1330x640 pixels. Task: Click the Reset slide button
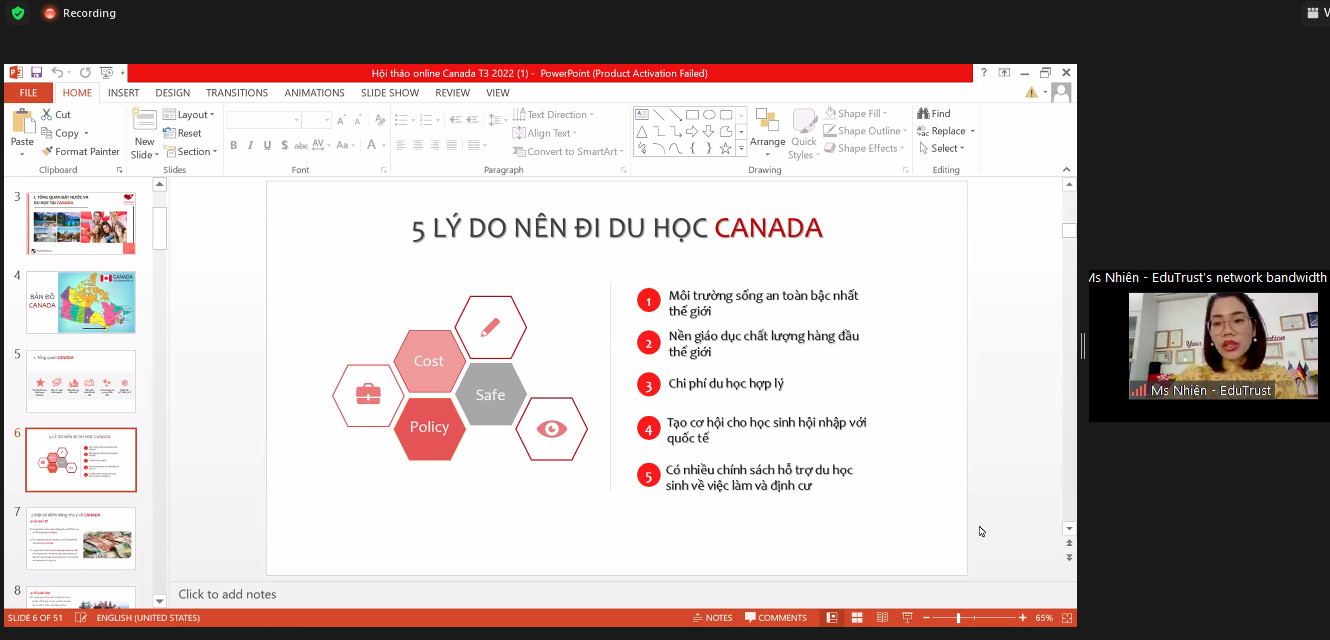pyautogui.click(x=183, y=133)
